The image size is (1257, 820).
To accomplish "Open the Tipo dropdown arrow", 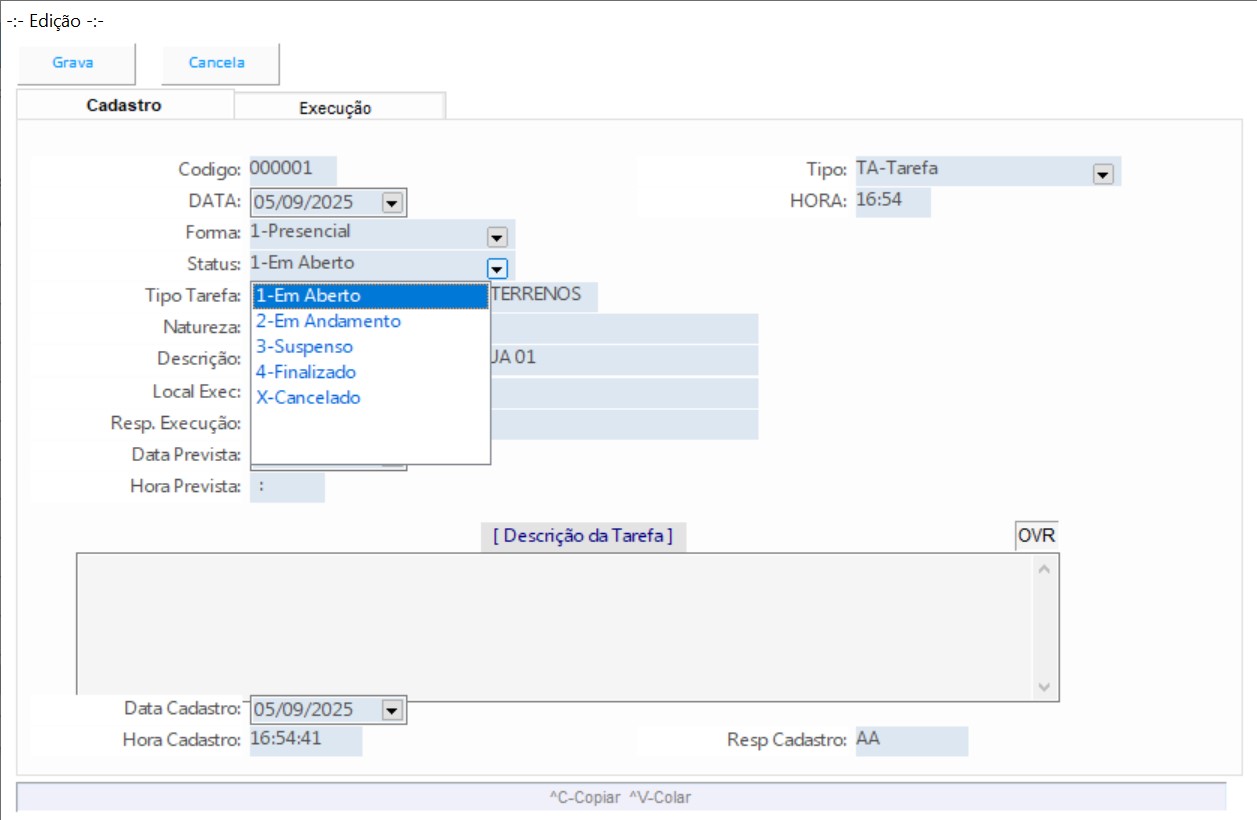I will click(1103, 174).
